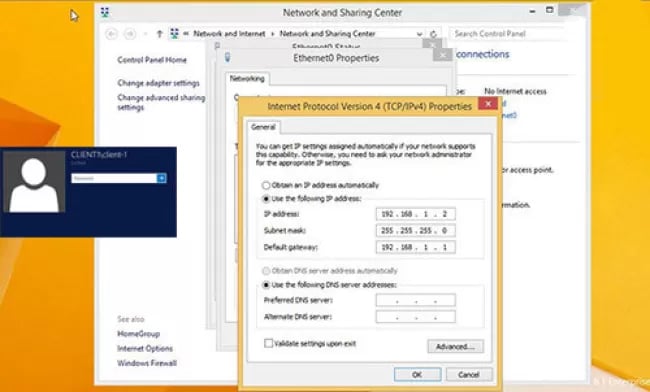650x392 pixels.
Task: Select the General tab
Action: point(263,127)
